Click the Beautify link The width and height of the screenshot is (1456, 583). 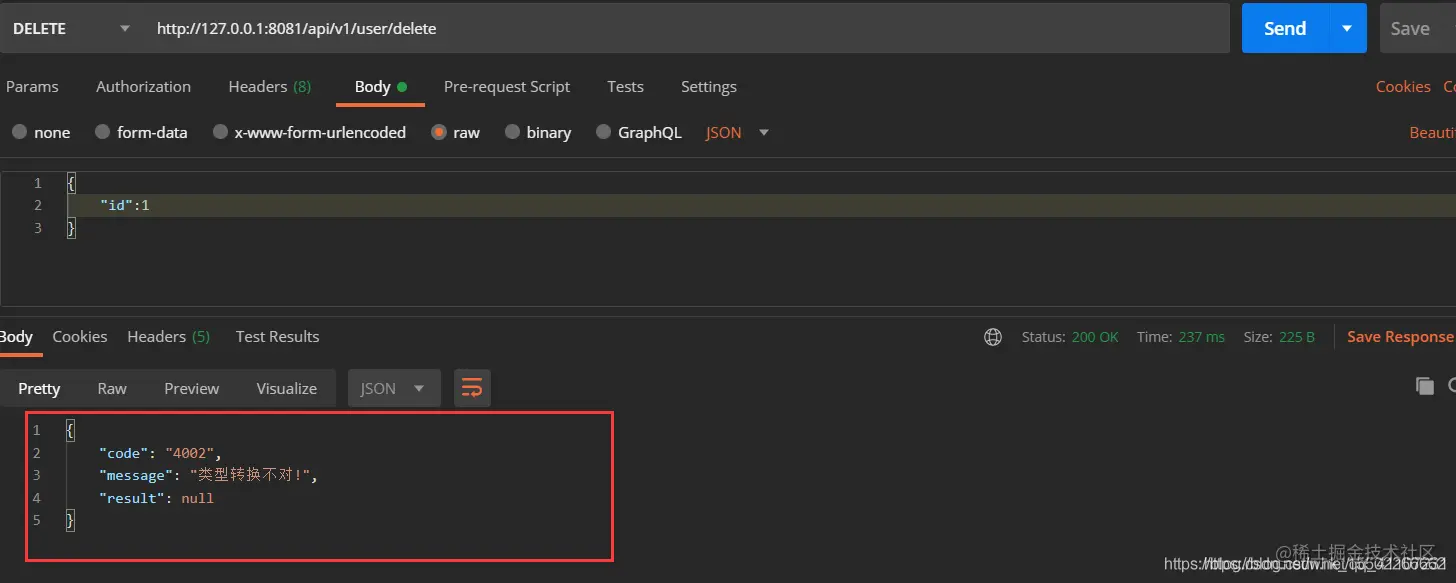(x=1432, y=132)
